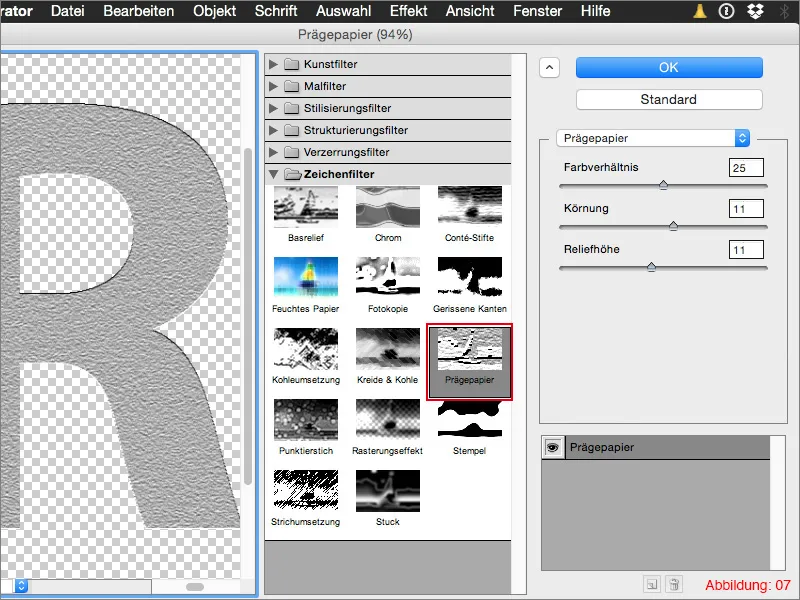
Task: Collapse the filter gallery with chevron button
Action: pyautogui.click(x=549, y=67)
